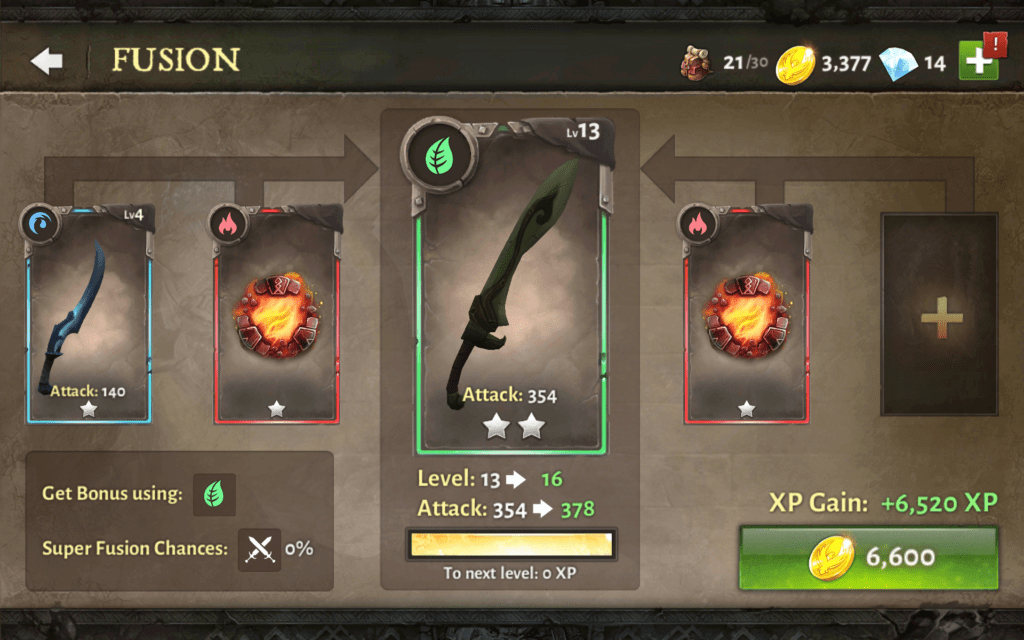Tap the leaf icon beside Get Bonus using

click(x=214, y=494)
